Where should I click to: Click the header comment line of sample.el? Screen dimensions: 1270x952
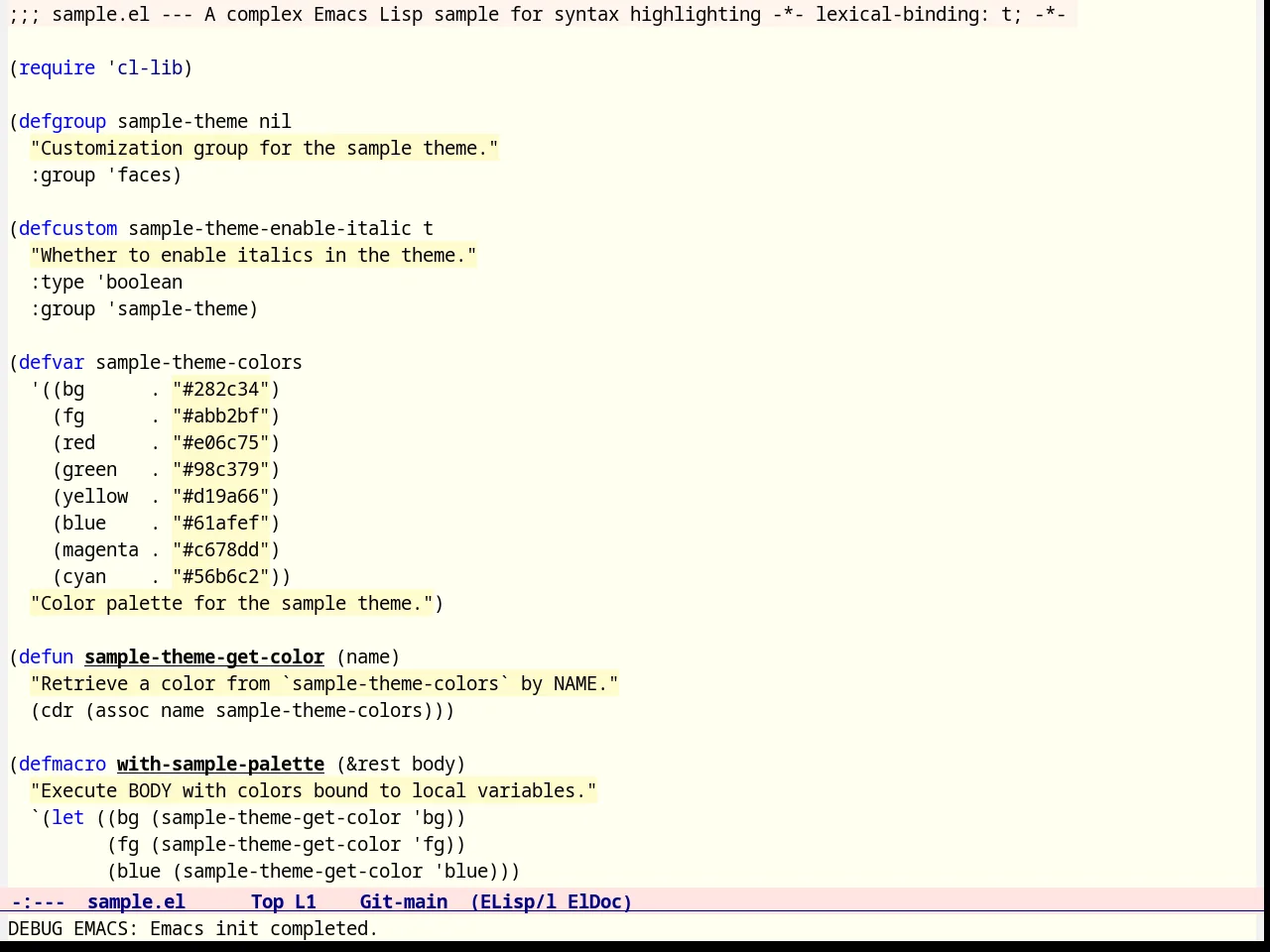point(538,14)
